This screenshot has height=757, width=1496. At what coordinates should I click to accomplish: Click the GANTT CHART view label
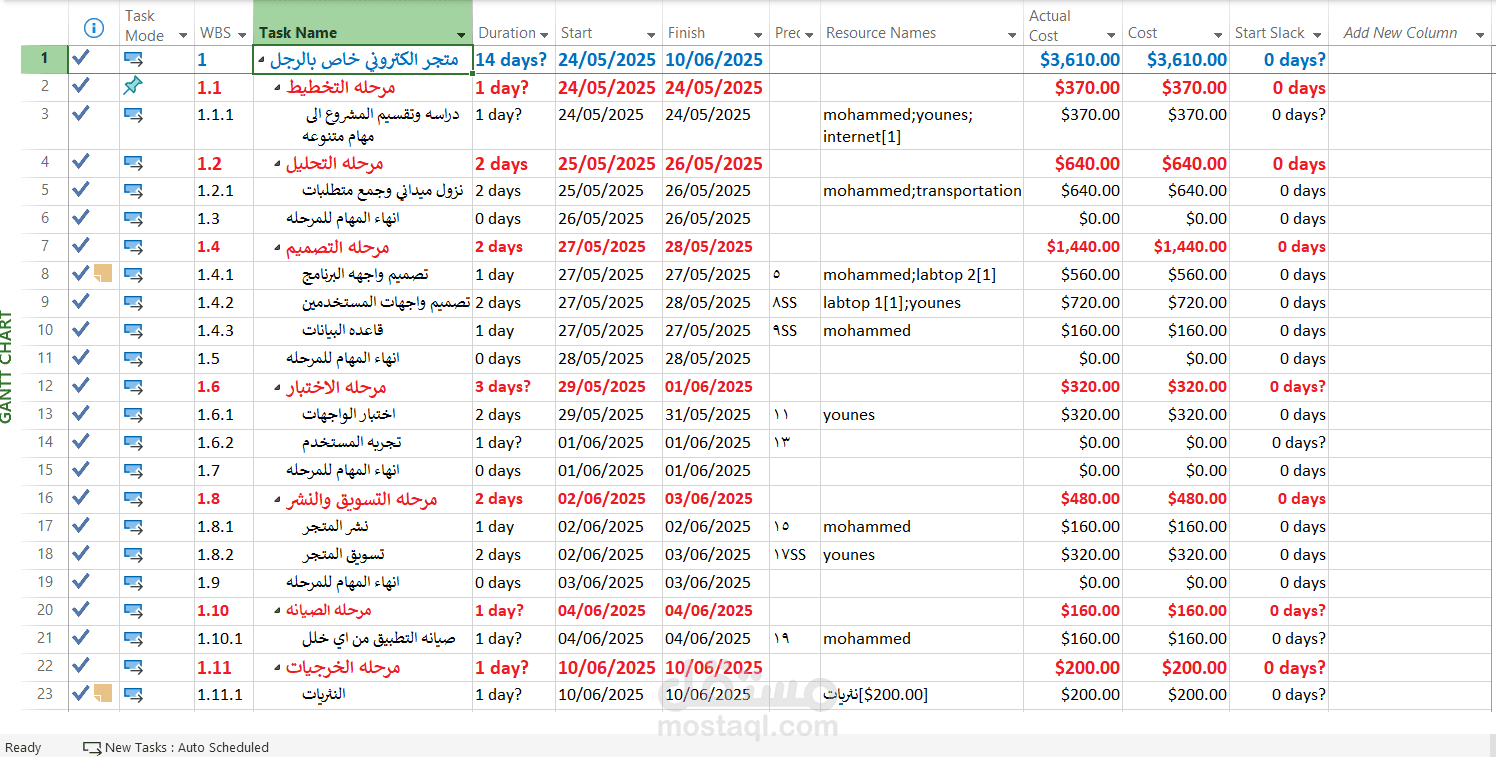pos(8,367)
